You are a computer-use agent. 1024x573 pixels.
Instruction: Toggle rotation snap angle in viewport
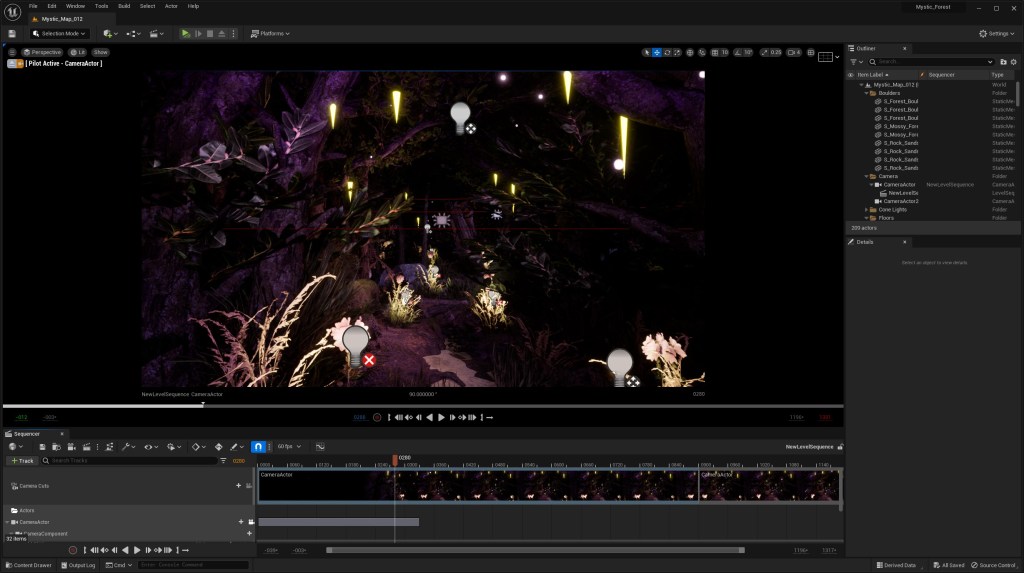point(737,52)
